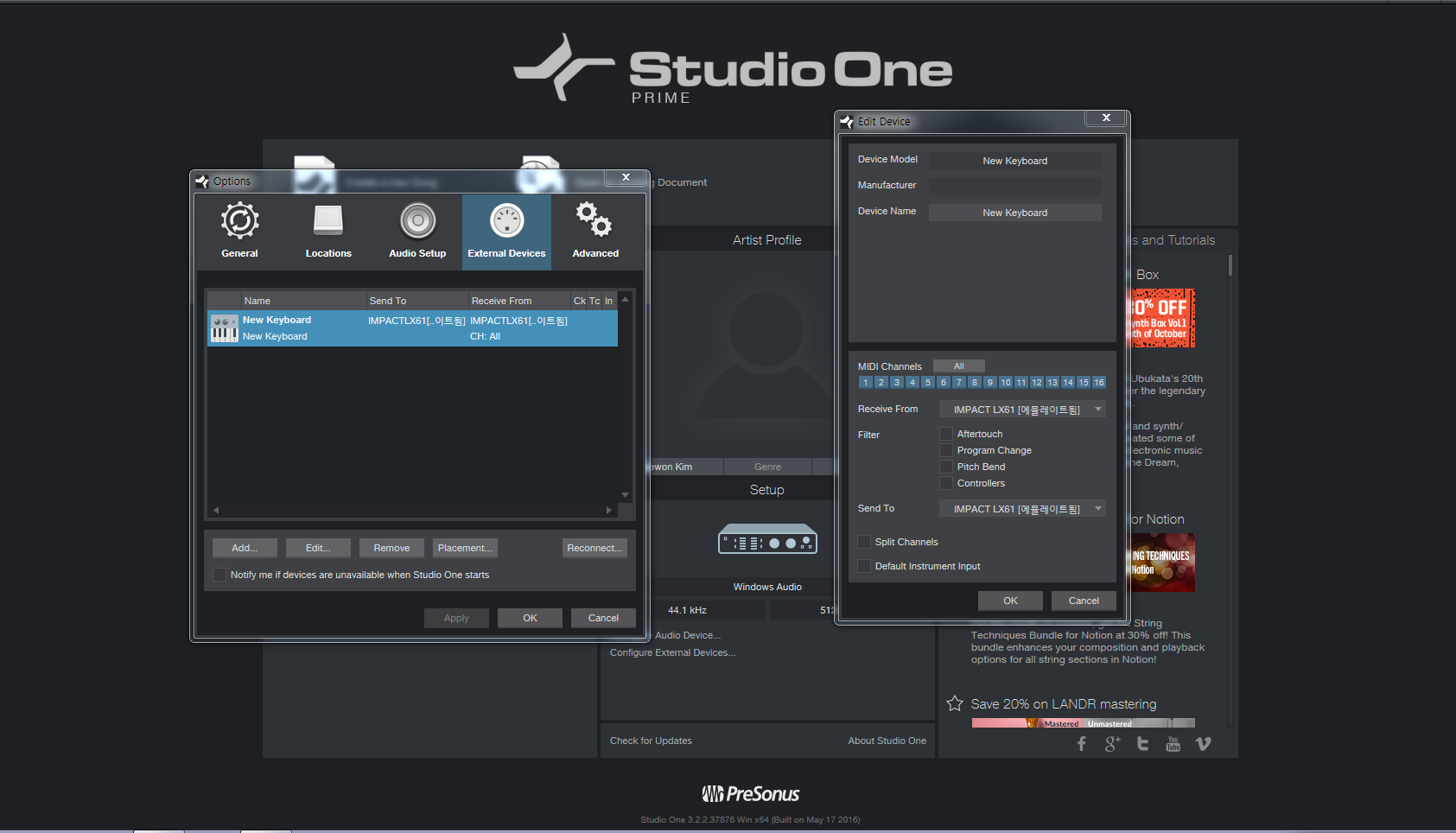
Task: Enable the Aftertouch filter checkbox
Action: pyautogui.click(x=946, y=434)
